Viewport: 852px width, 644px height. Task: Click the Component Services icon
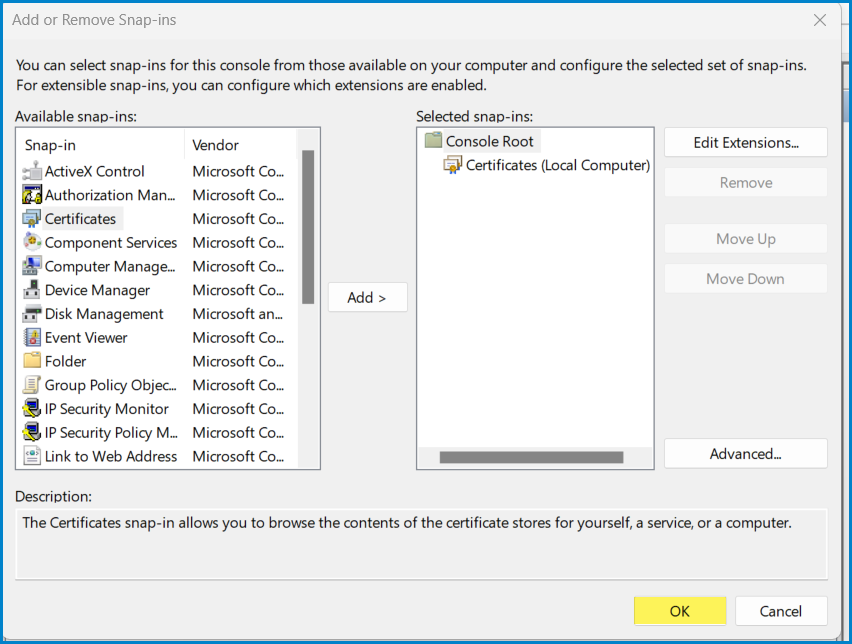pos(32,242)
